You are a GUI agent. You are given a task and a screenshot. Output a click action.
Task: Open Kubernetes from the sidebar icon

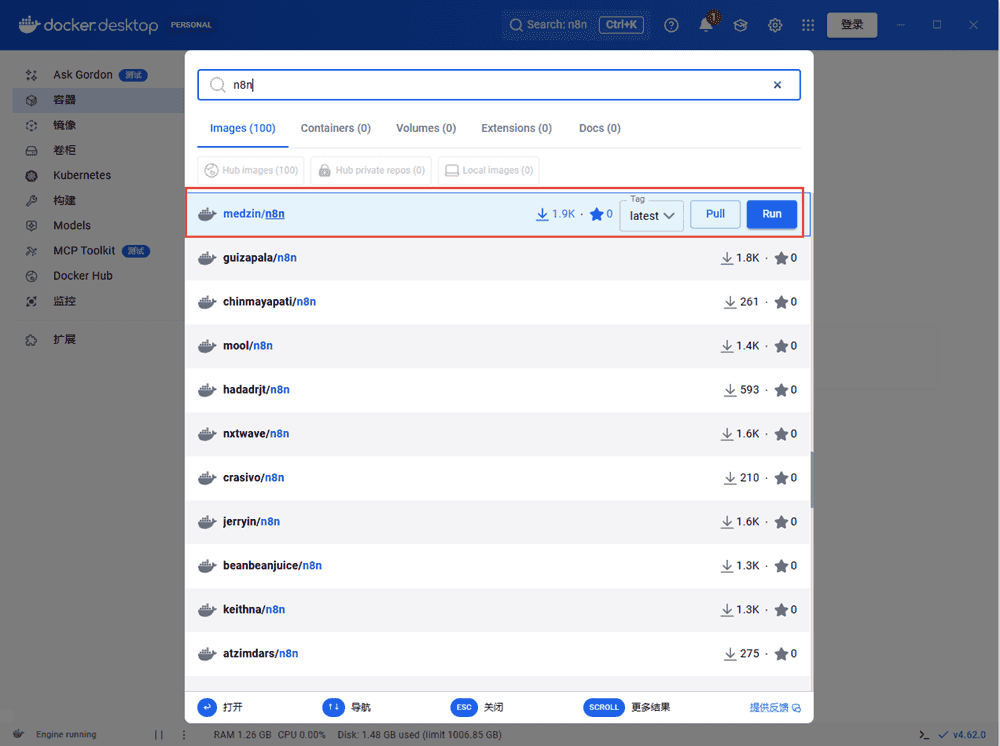32,175
